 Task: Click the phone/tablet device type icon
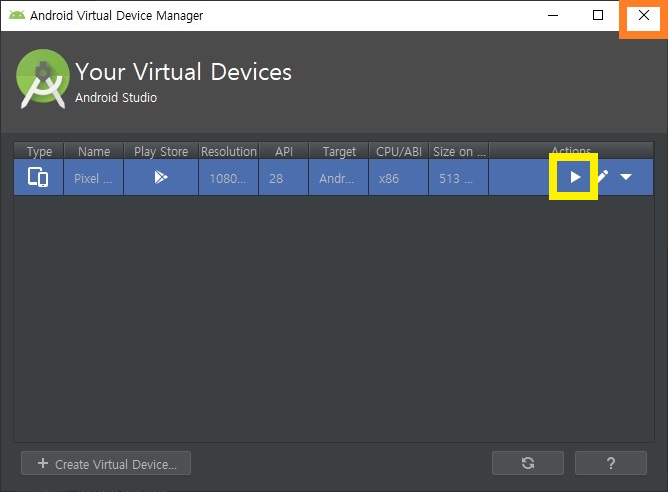coord(38,177)
